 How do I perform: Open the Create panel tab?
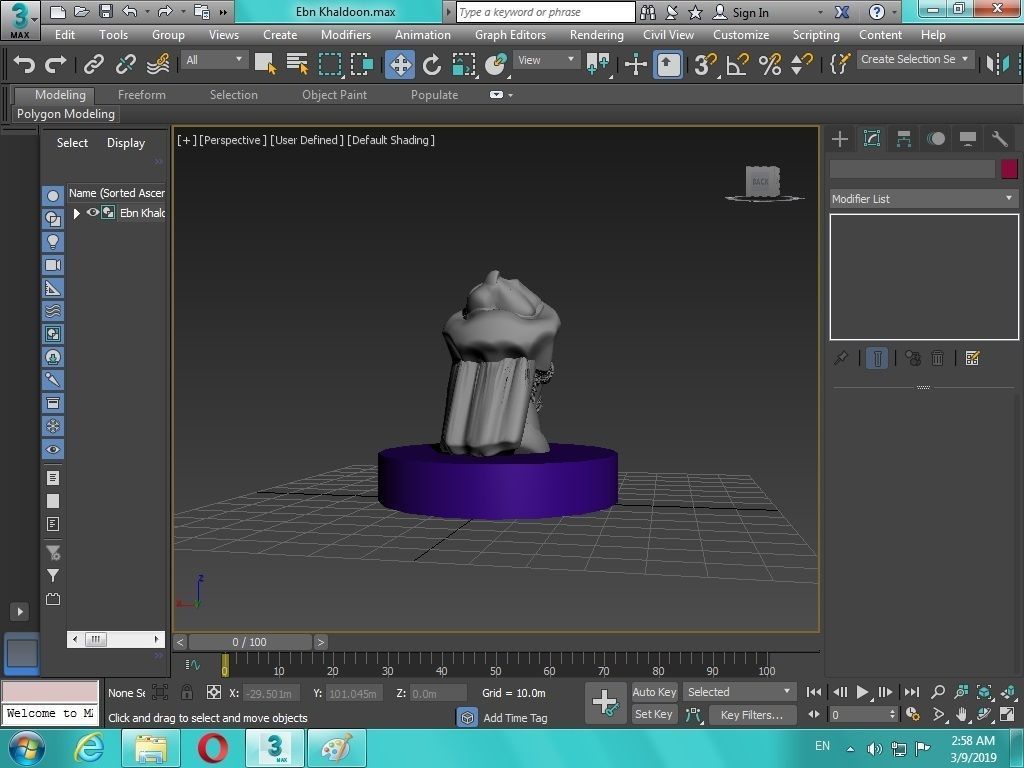coord(840,138)
